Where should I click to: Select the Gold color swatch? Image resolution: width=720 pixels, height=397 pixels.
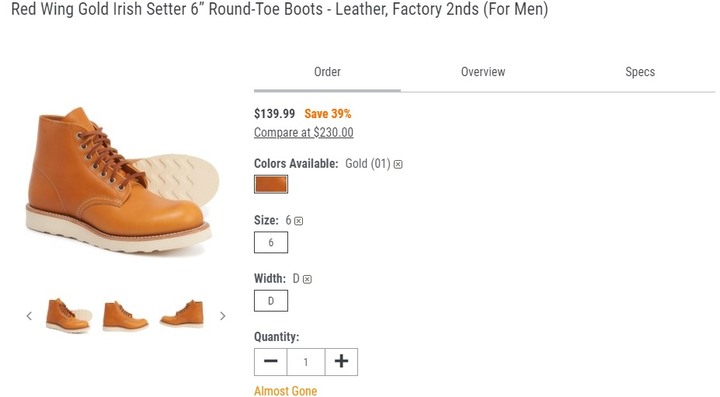click(x=271, y=184)
